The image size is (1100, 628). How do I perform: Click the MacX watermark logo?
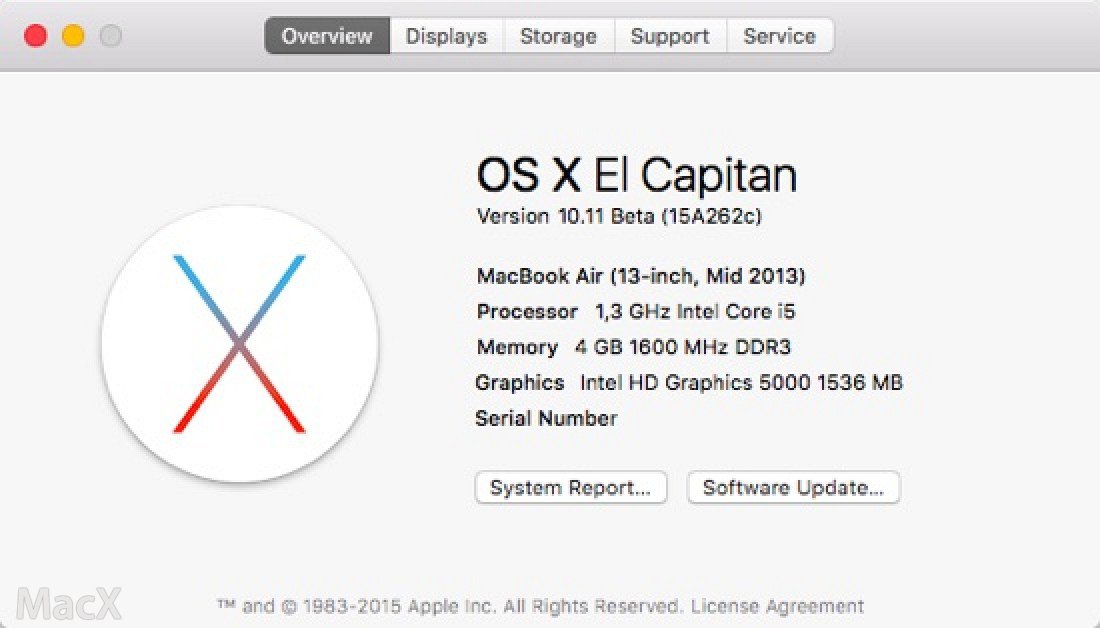tap(70, 603)
